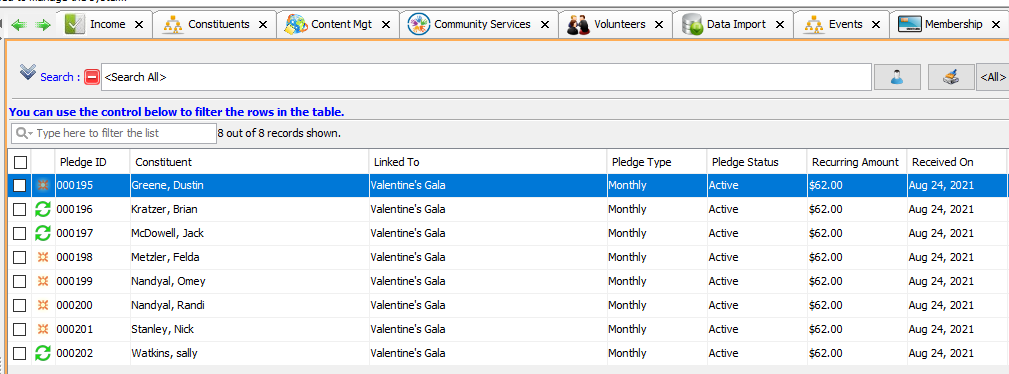Check the box for pledge 000195
This screenshot has width=1009, height=374.
pyautogui.click(x=20, y=185)
